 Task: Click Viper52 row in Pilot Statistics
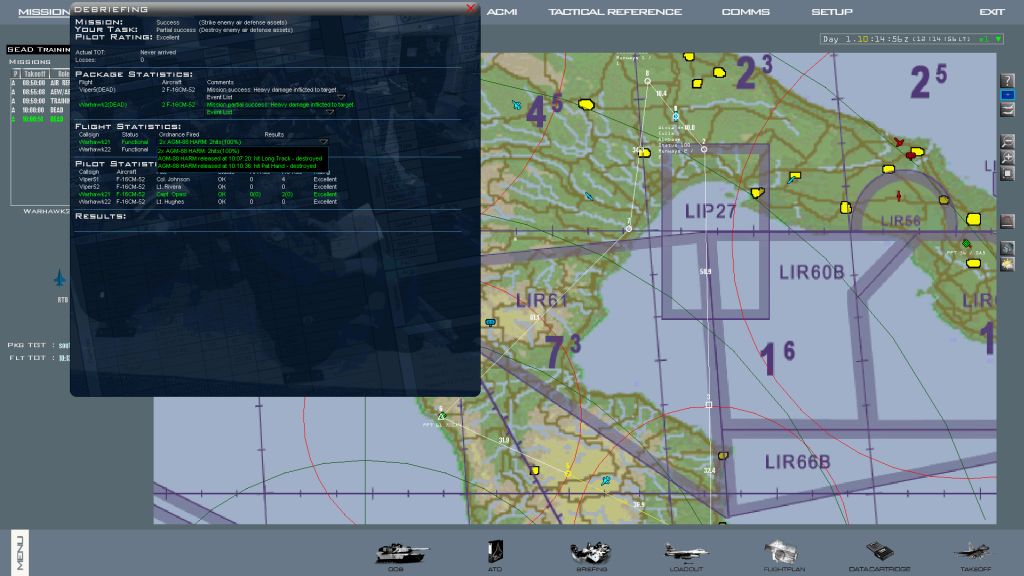point(208,187)
